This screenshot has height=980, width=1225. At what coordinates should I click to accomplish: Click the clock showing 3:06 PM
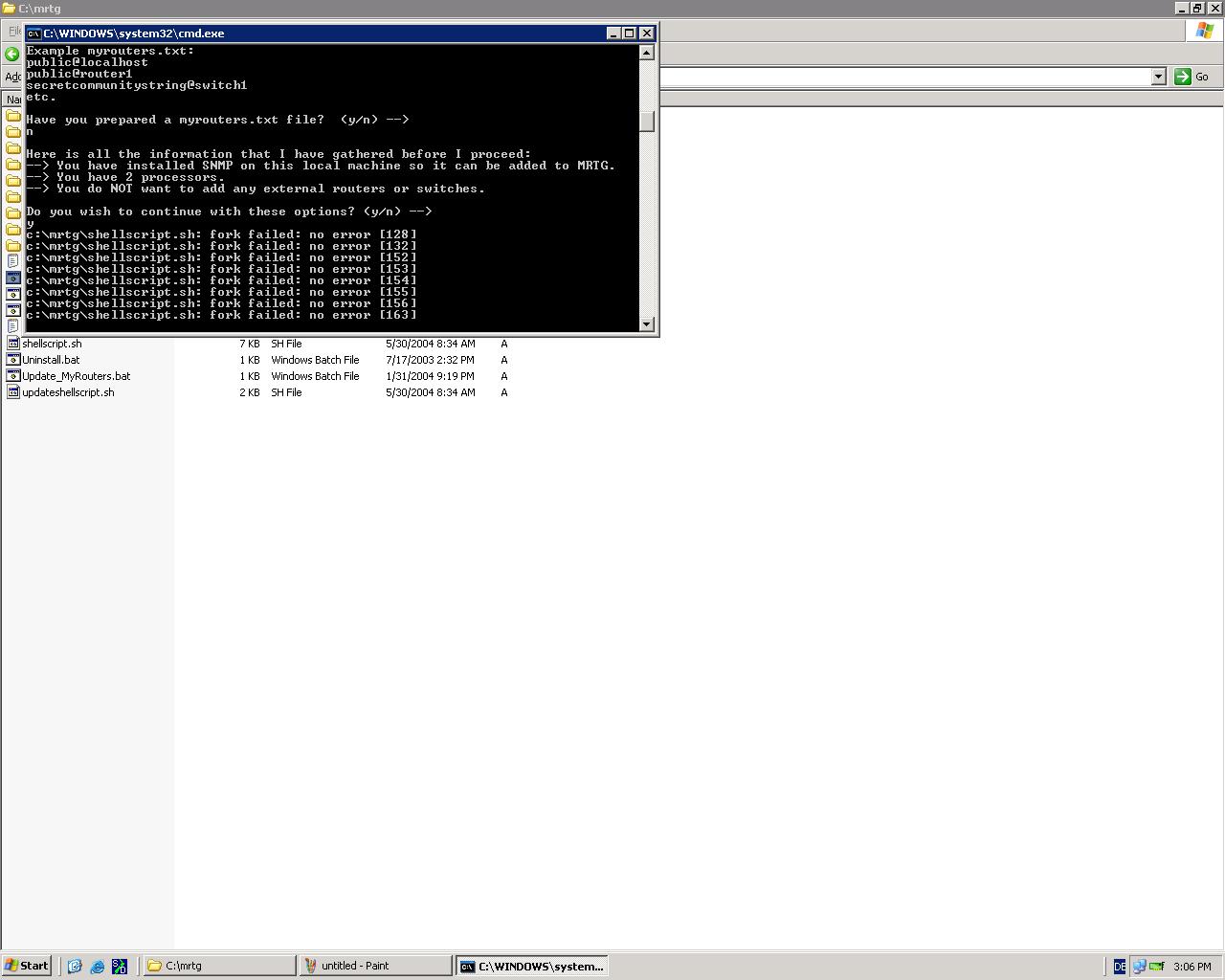tap(1192, 967)
